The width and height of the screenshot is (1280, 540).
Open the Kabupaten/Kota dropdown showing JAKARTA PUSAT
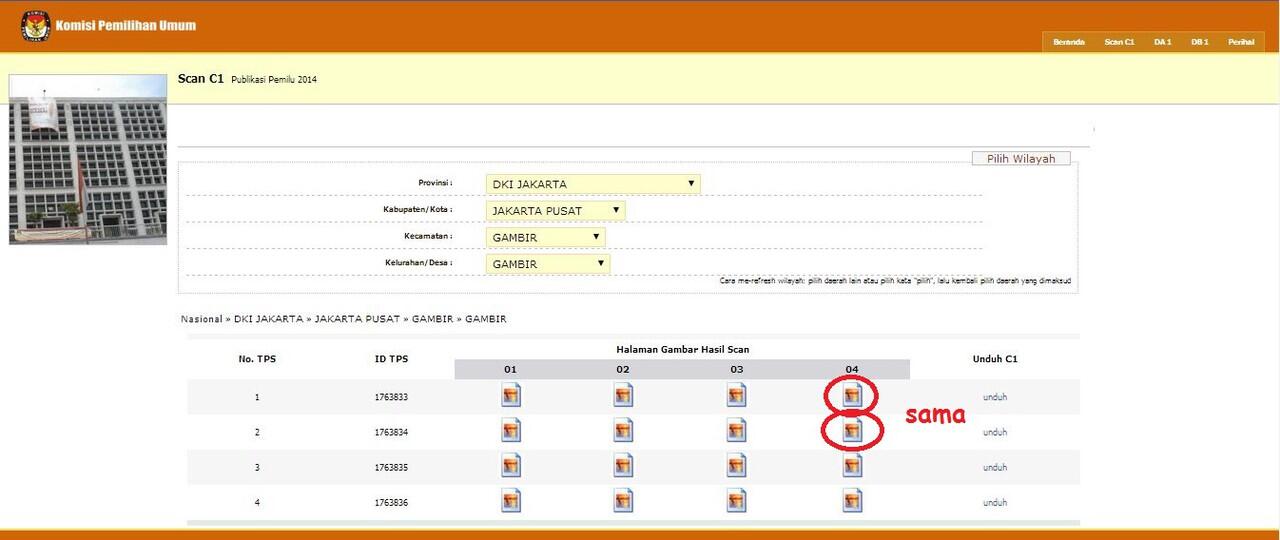555,210
